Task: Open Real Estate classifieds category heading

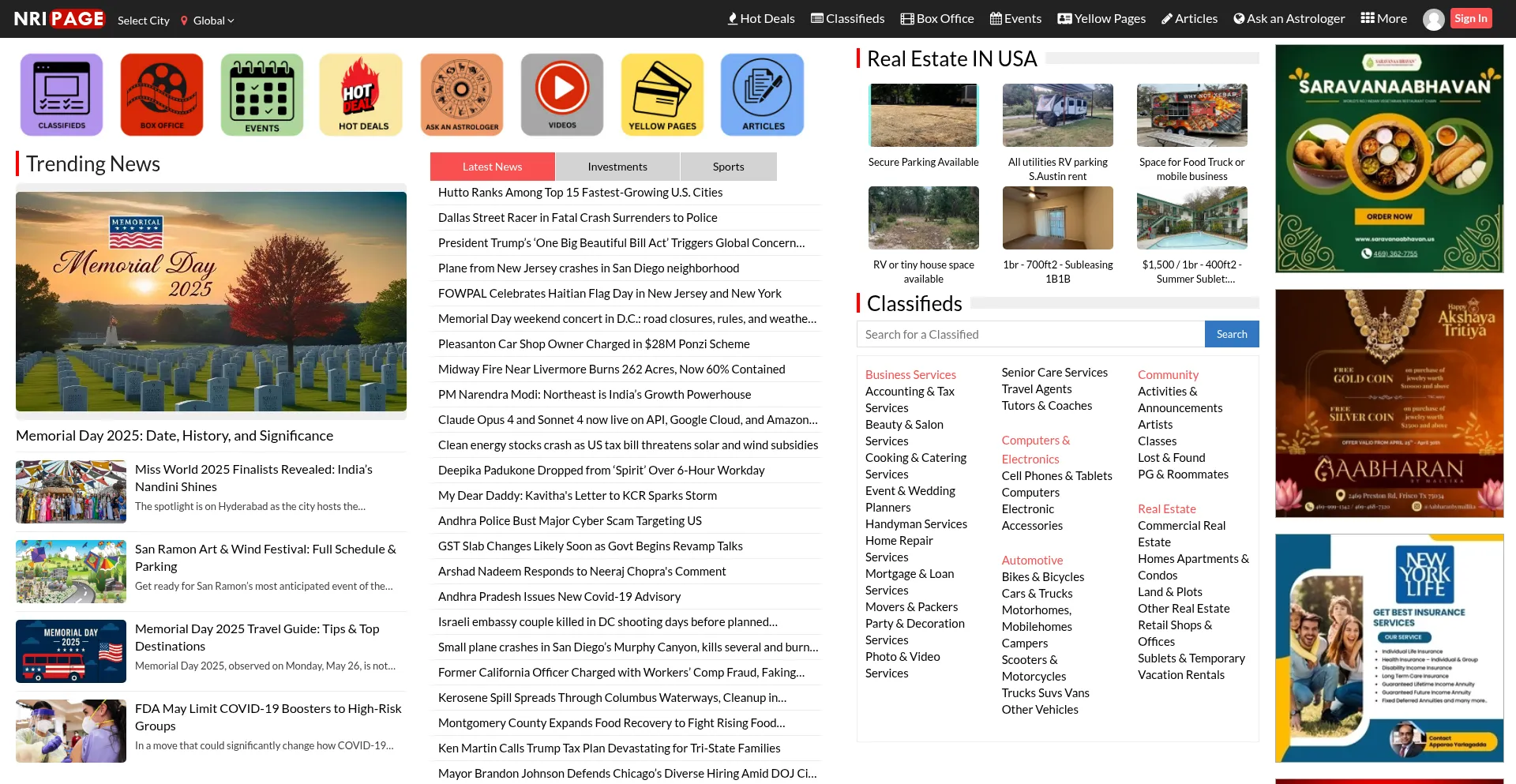Action: click(1166, 508)
